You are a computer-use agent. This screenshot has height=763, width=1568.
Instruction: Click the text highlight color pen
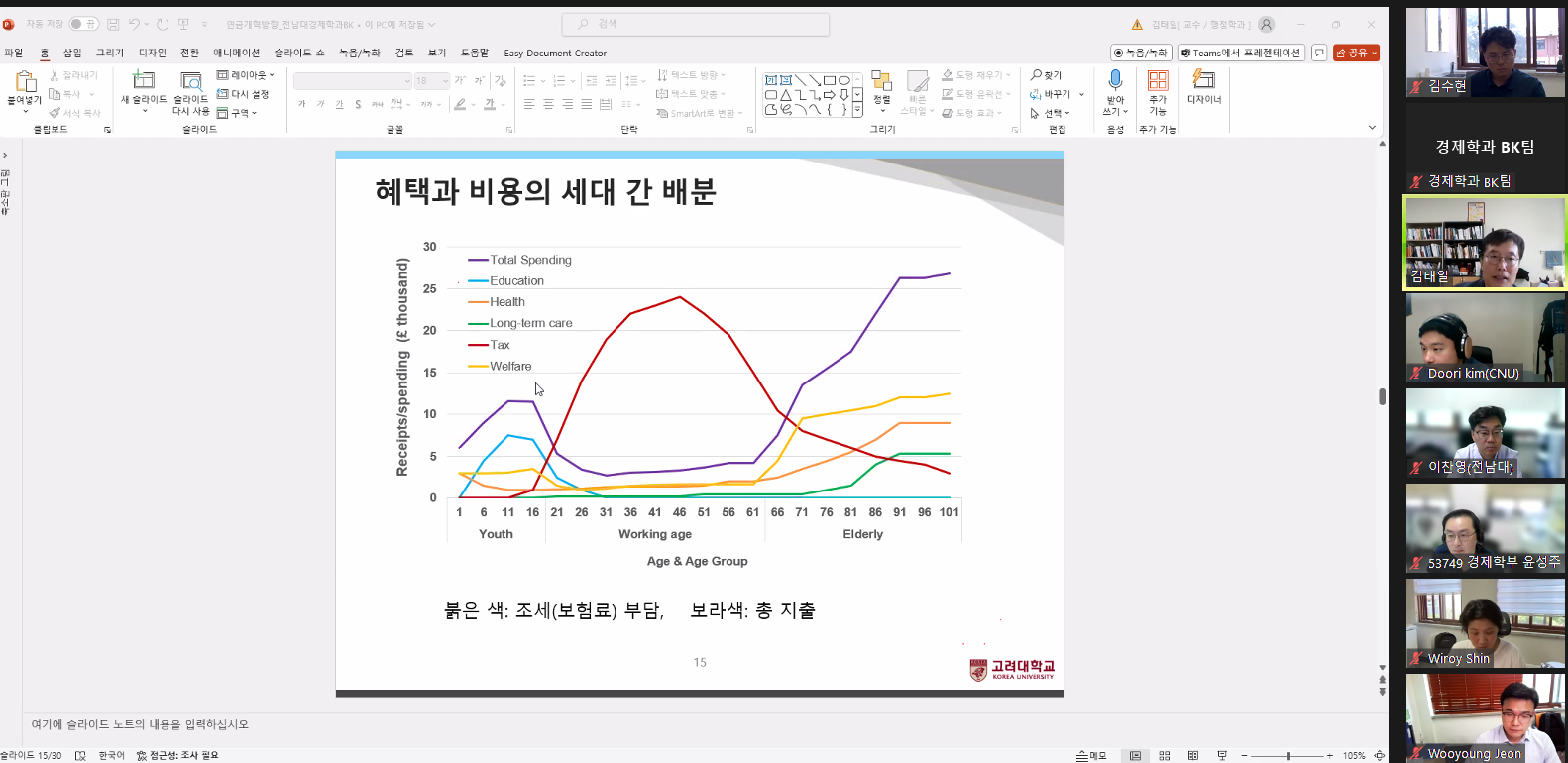click(460, 104)
